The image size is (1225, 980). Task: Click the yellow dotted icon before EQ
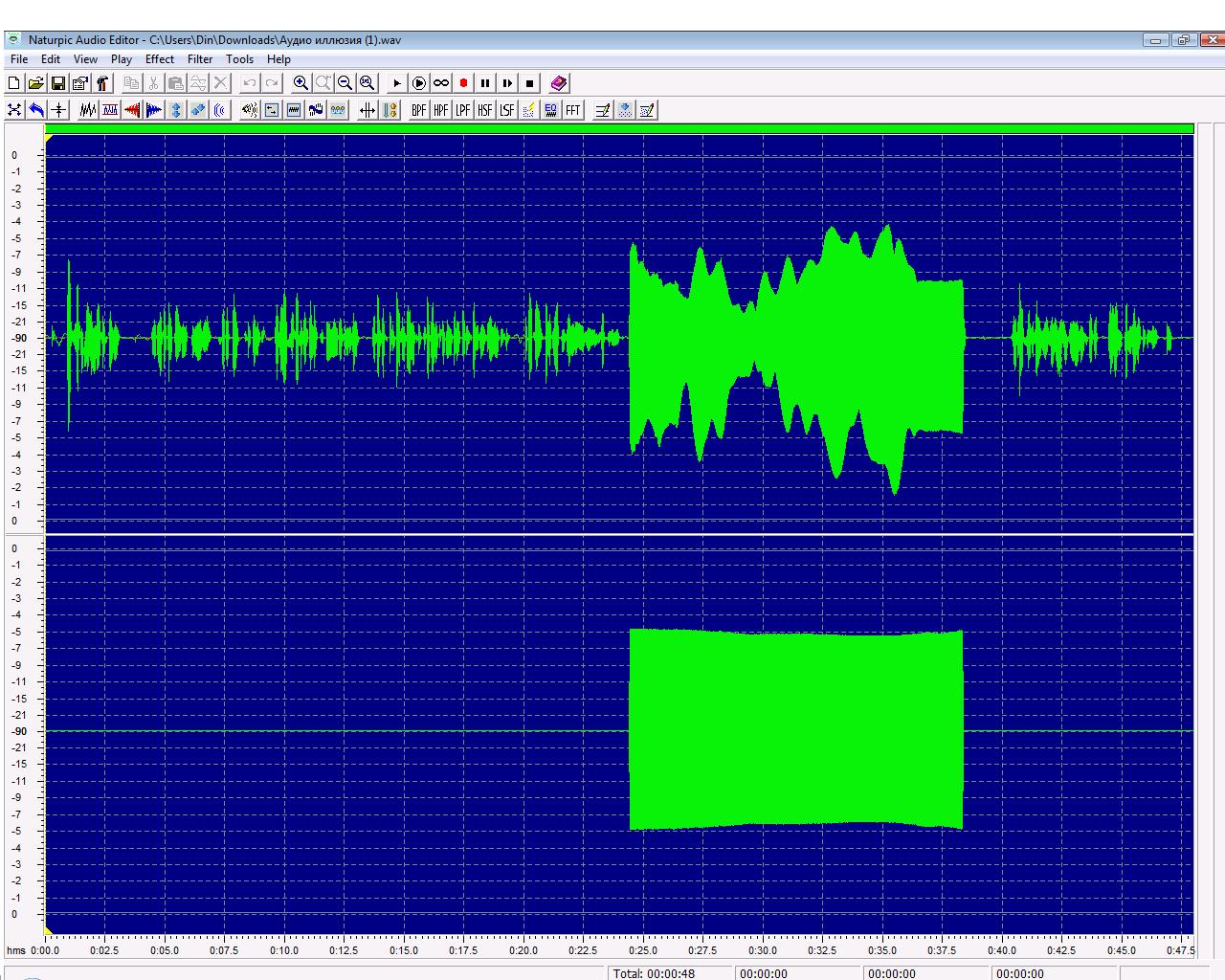529,110
